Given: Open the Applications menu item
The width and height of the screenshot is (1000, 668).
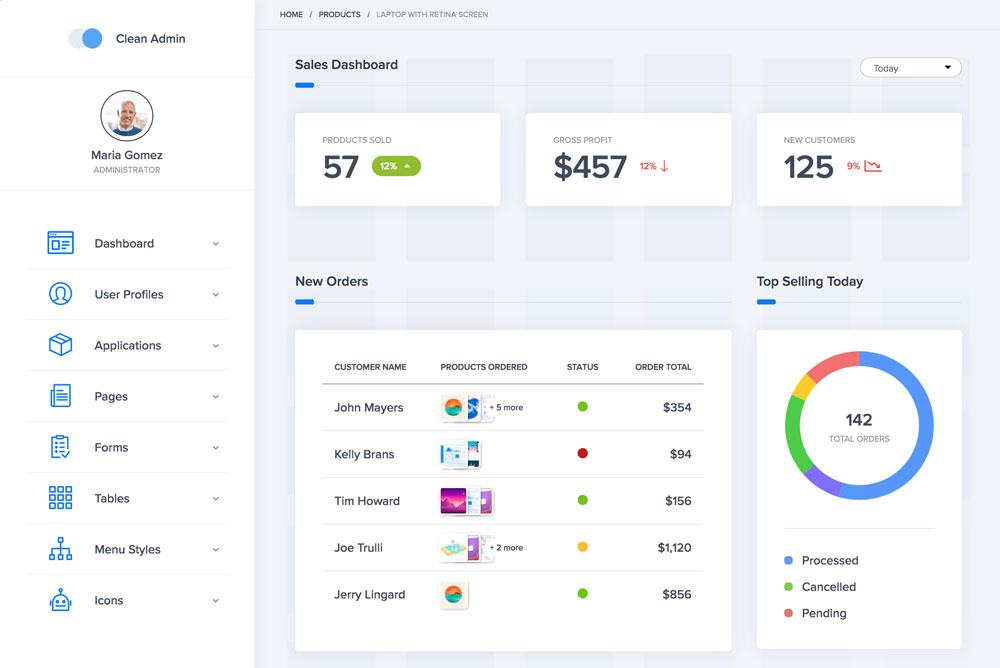Looking at the screenshot, I should [127, 345].
